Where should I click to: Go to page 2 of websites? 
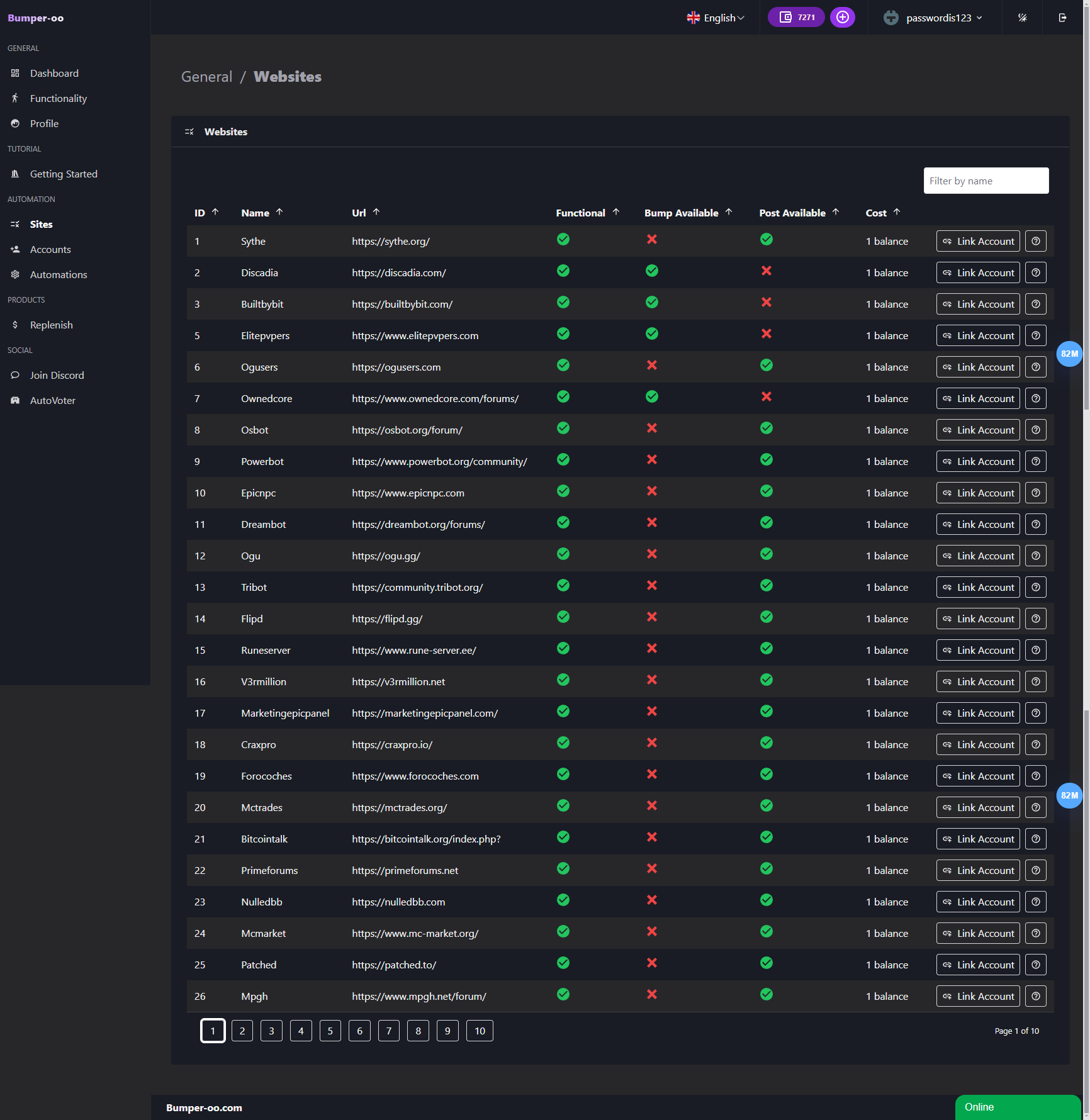[x=242, y=1031]
